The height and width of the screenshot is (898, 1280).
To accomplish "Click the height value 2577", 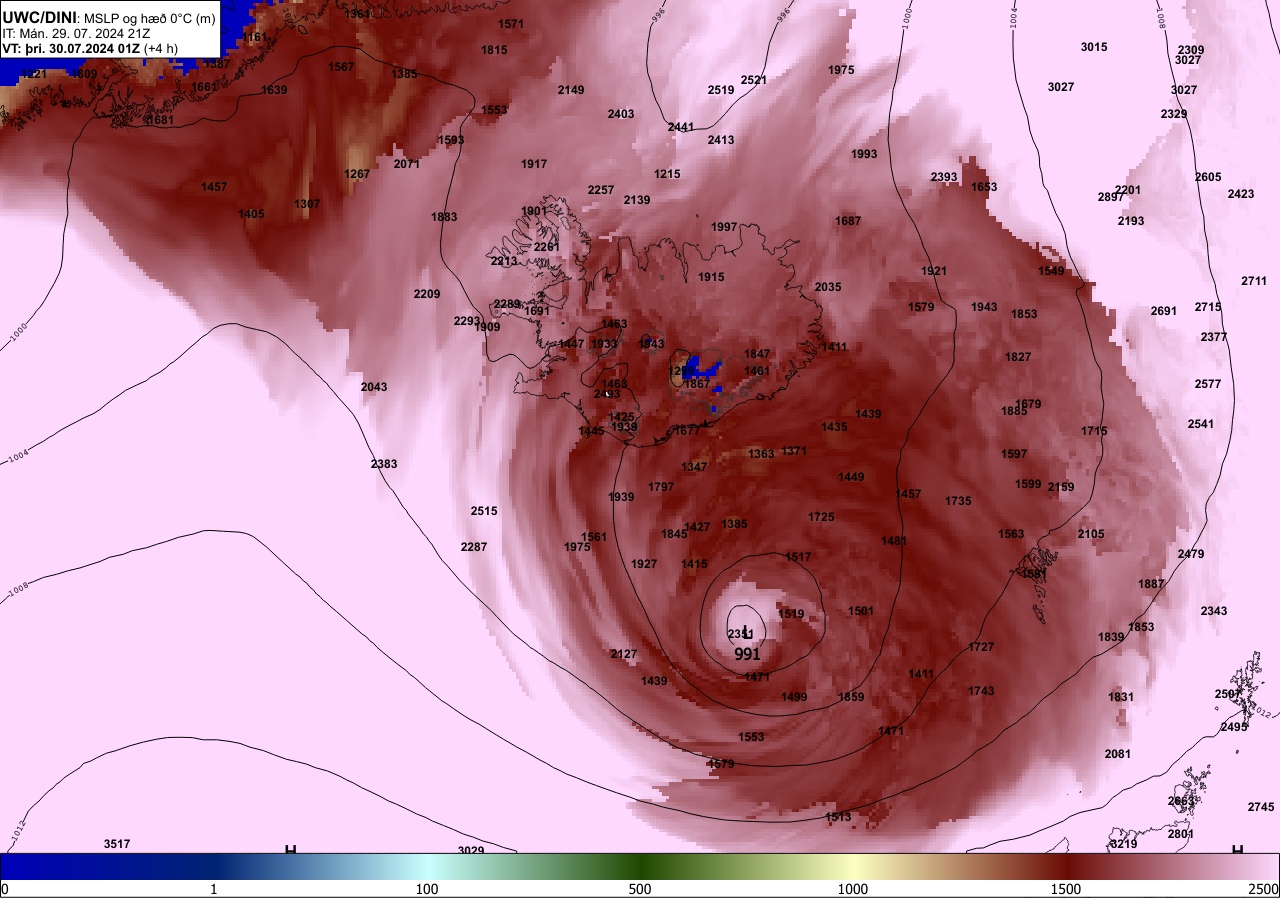I will coord(1208,384).
